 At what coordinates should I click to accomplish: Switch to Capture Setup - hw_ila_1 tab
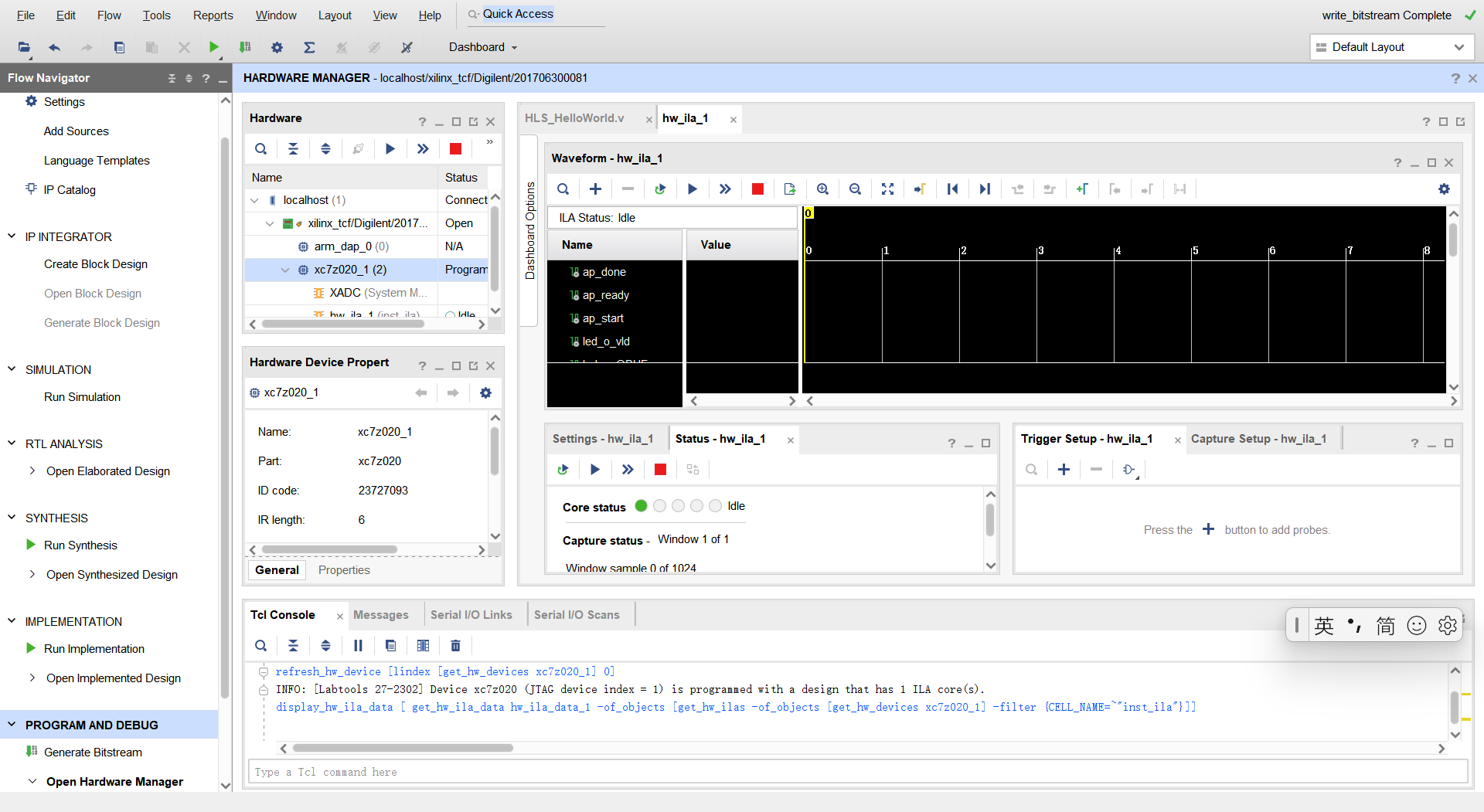(x=1258, y=439)
